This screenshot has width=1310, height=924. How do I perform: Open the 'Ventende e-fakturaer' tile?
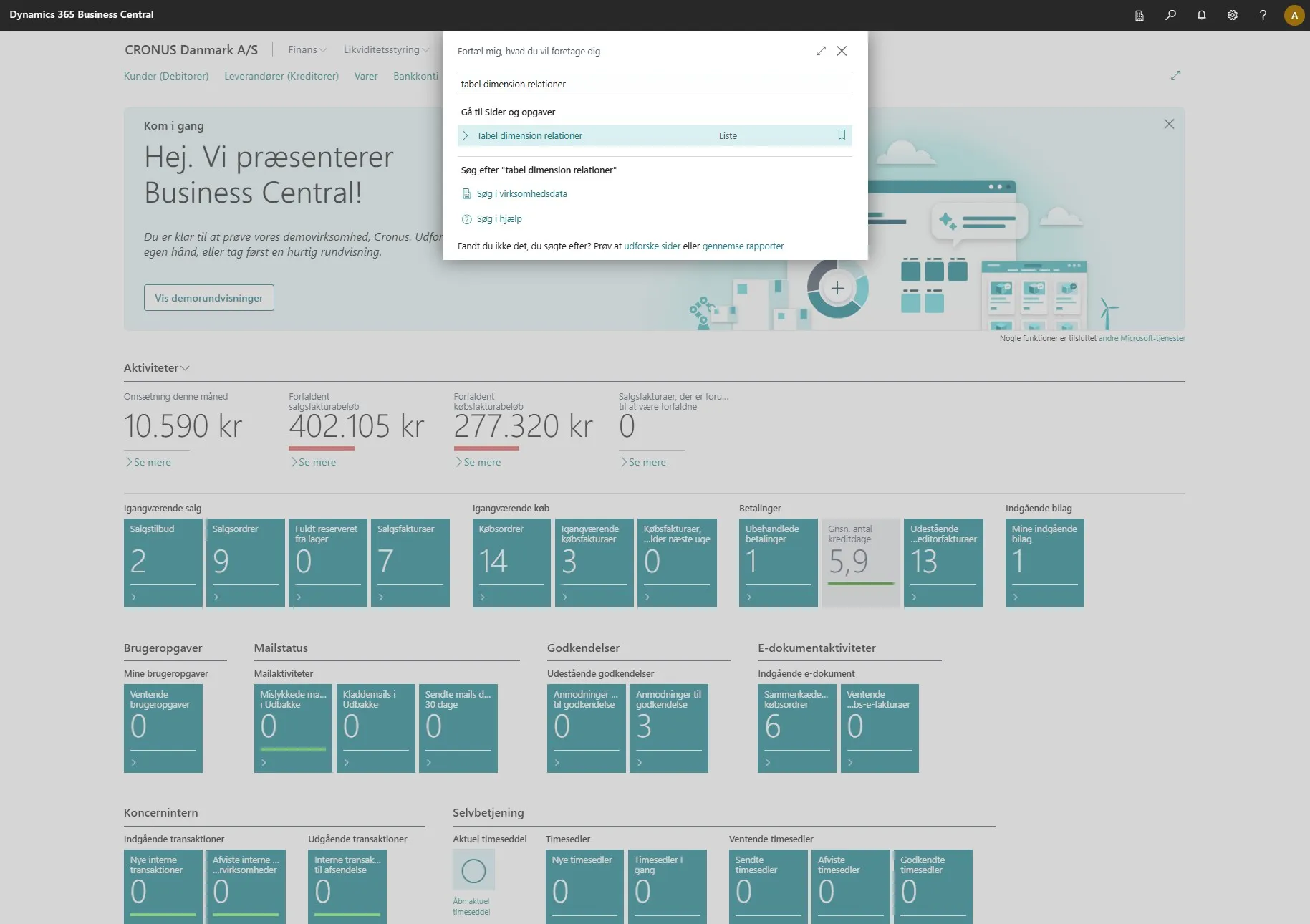(880, 728)
